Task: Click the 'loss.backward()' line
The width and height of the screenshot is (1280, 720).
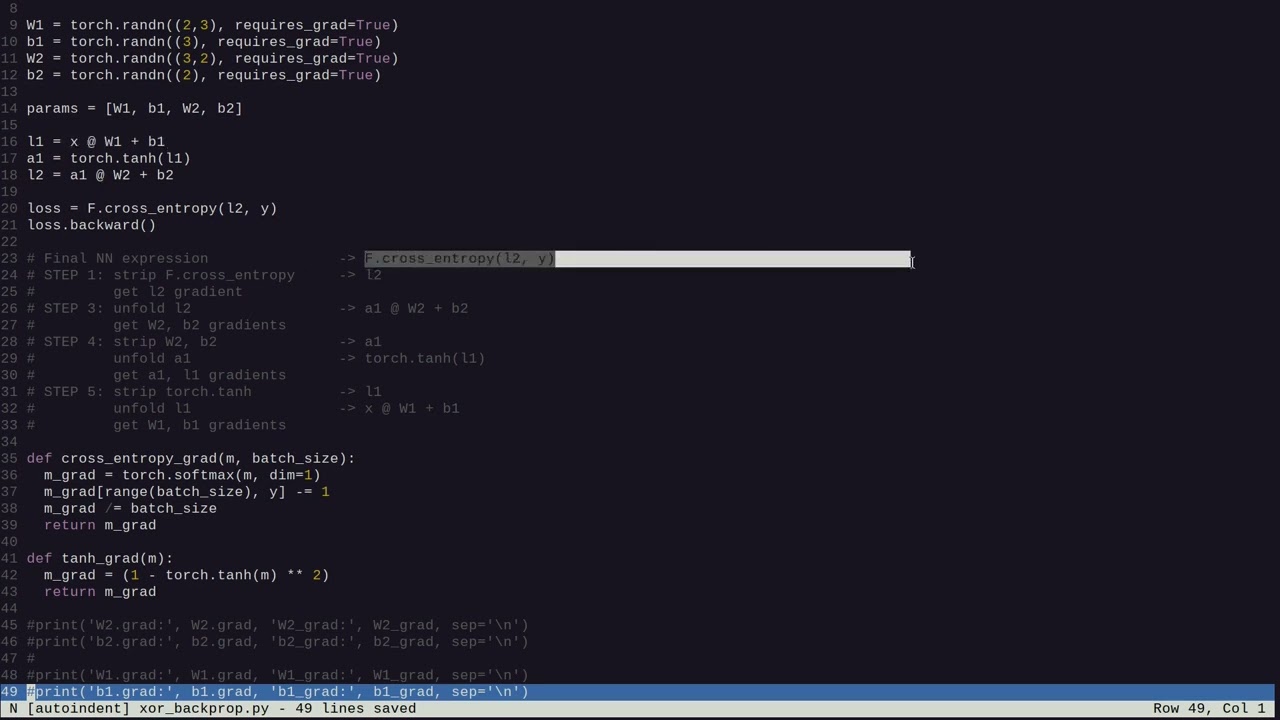Action: pos(92,225)
